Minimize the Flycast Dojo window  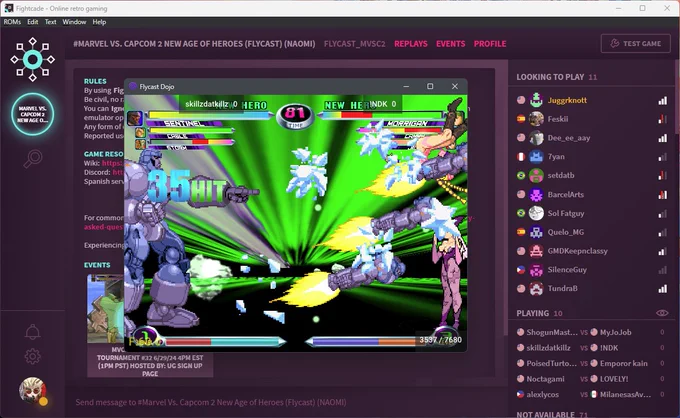[x=406, y=86]
